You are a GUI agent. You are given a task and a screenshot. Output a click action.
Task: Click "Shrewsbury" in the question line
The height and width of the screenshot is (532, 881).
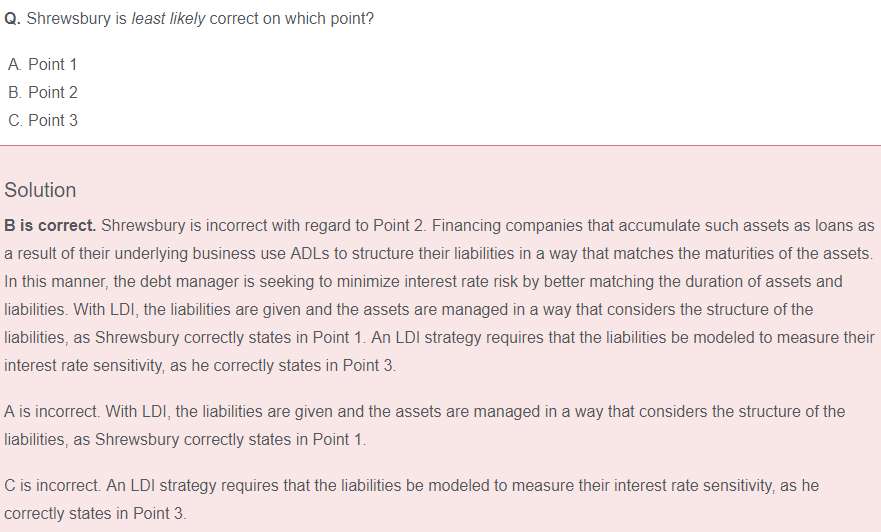[x=67, y=19]
